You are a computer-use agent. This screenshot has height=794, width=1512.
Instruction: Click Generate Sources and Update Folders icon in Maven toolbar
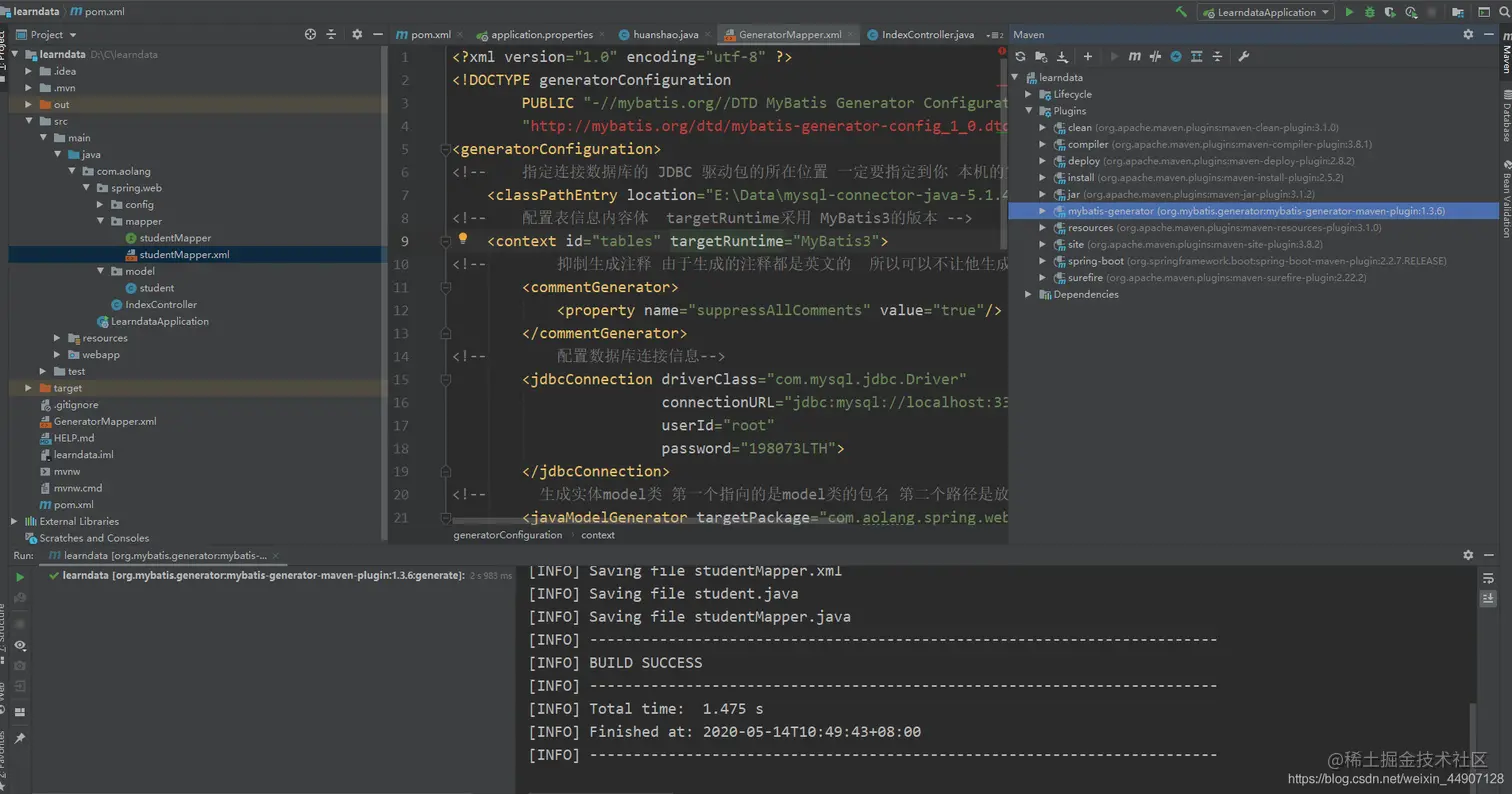1041,57
